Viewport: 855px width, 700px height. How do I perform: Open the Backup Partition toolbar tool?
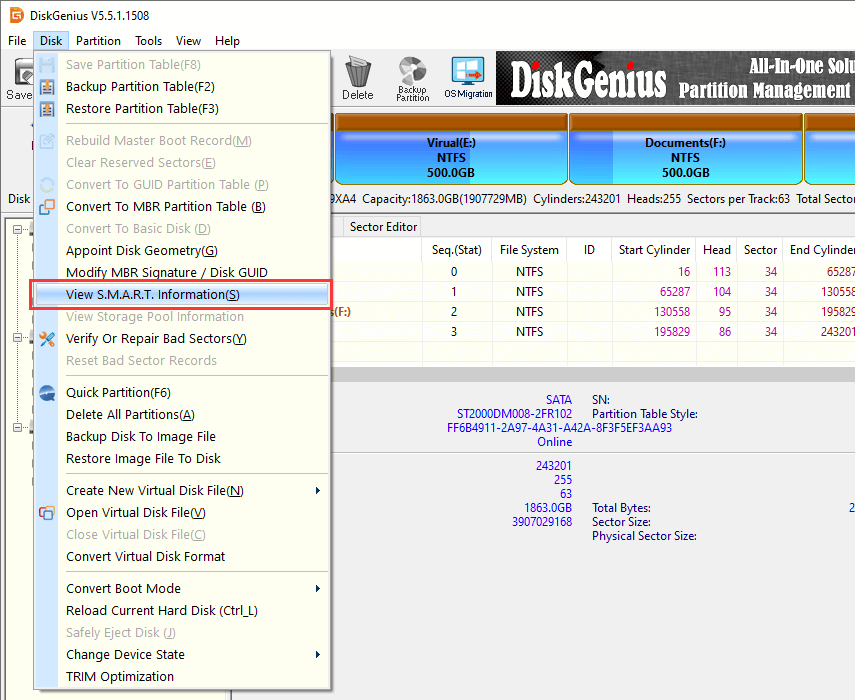pos(412,77)
